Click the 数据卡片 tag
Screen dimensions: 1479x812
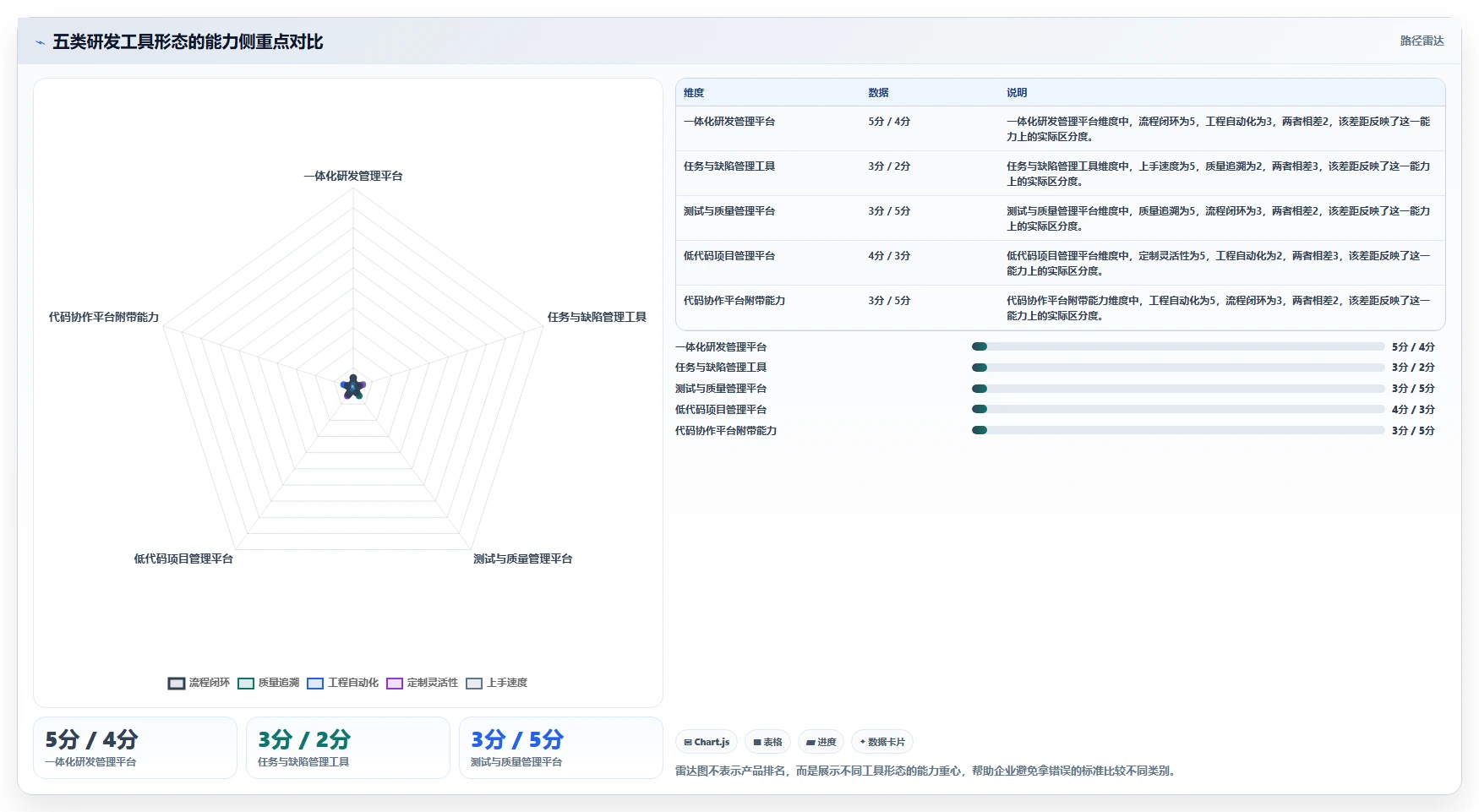(x=882, y=742)
